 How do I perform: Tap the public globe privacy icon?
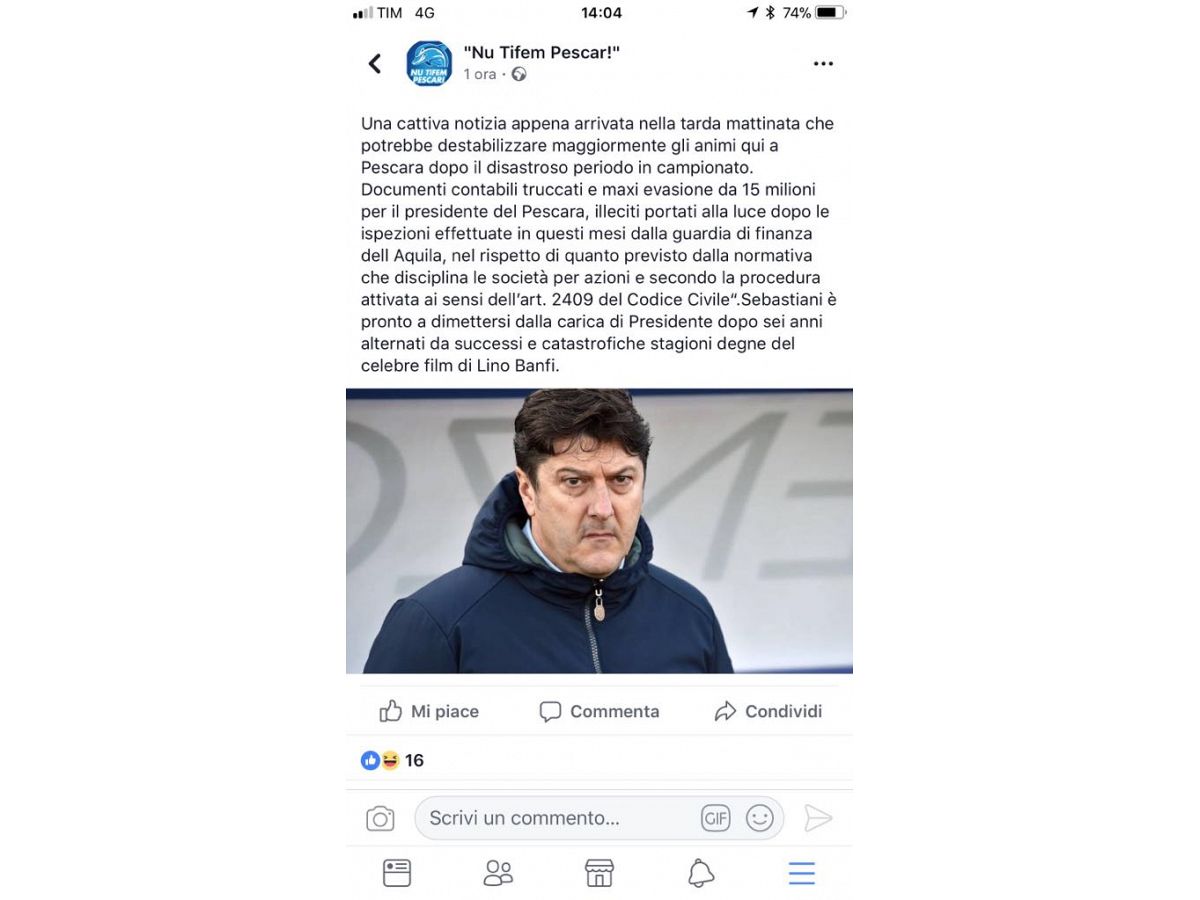pyautogui.click(x=518, y=74)
